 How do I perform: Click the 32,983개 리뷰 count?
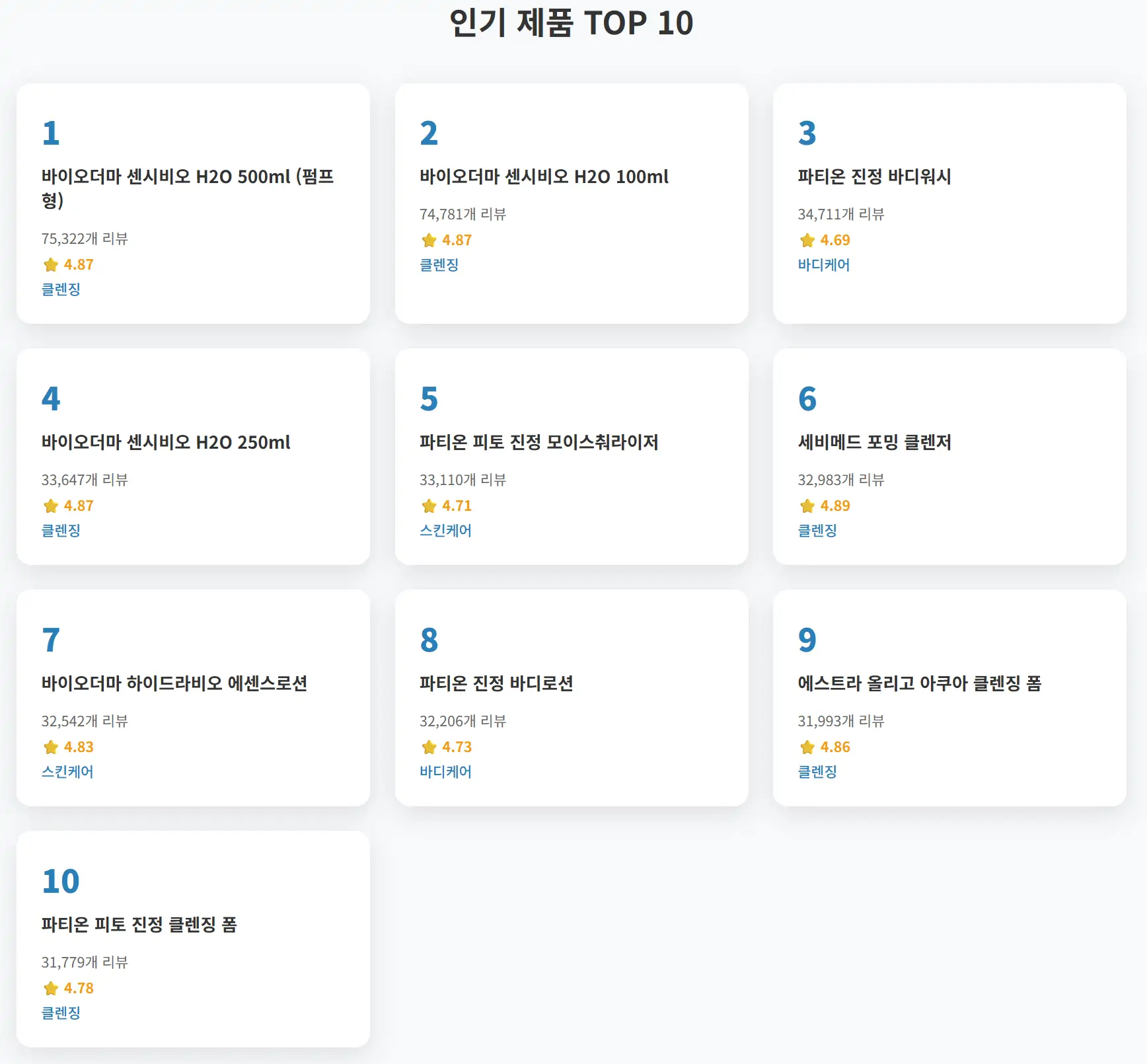(x=840, y=480)
